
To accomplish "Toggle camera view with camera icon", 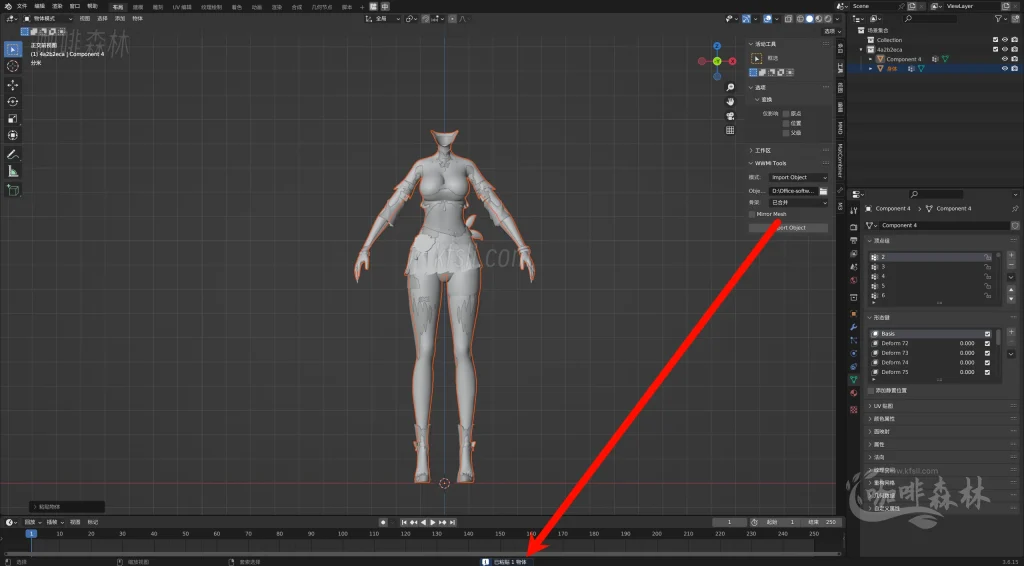I will coord(730,116).
